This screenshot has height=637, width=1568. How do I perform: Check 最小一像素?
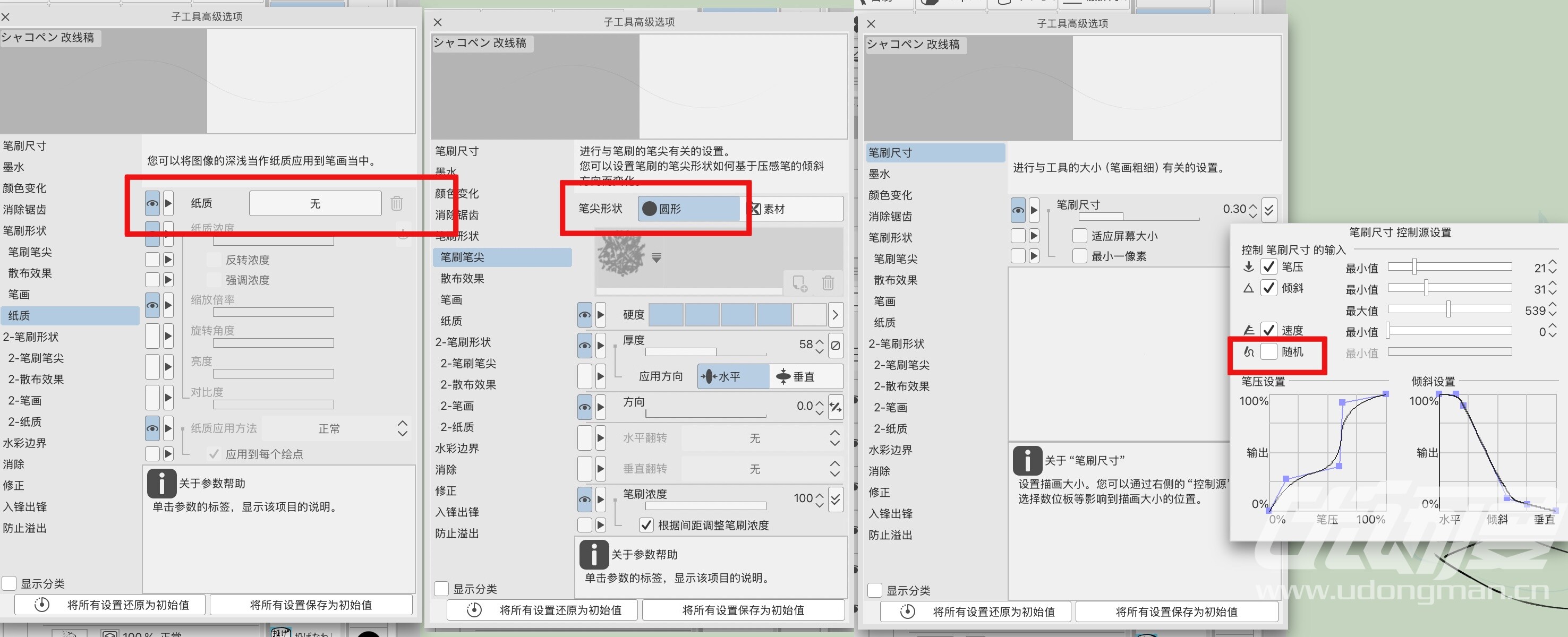[1079, 255]
